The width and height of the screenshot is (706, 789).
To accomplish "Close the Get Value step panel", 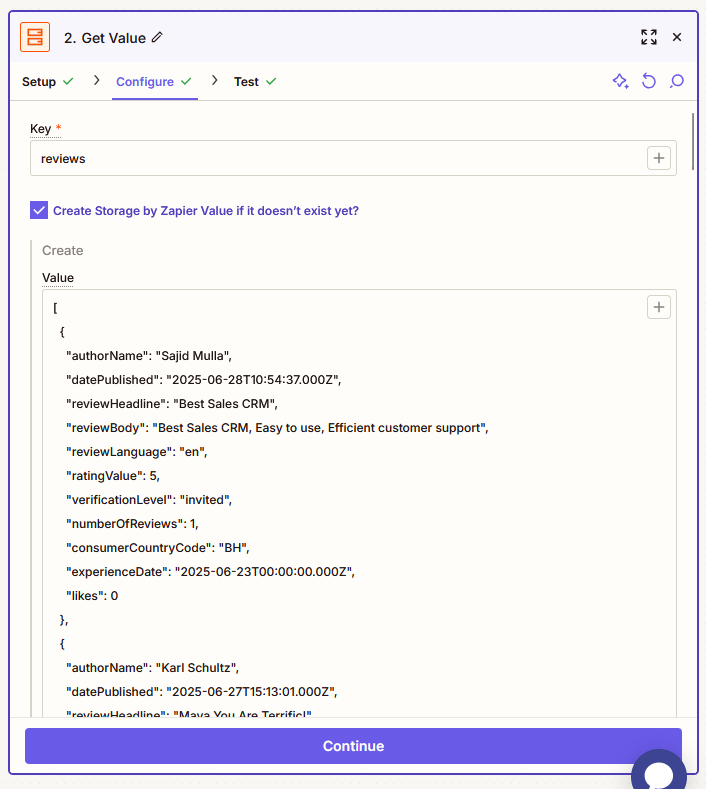I will click(677, 37).
